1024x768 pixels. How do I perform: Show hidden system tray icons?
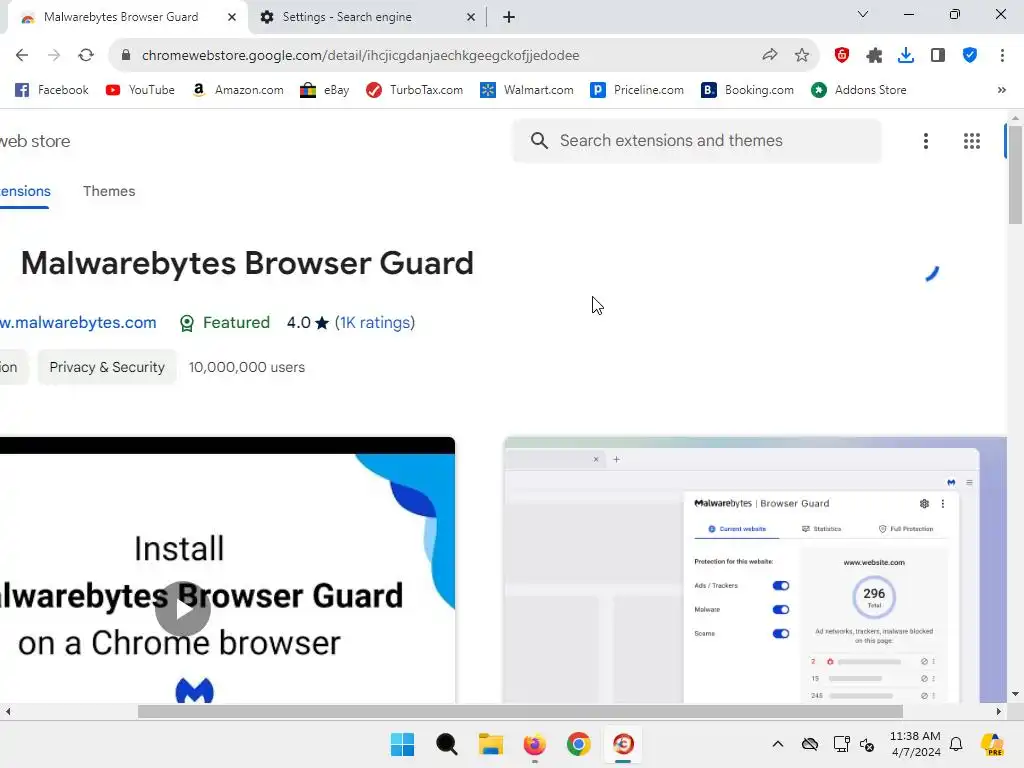[778, 744]
